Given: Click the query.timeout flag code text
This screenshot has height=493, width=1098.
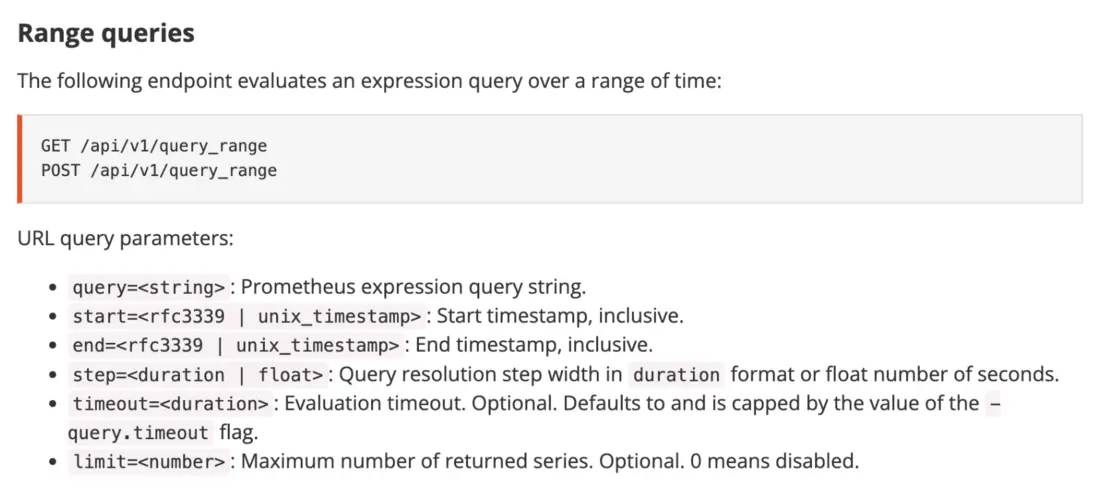Looking at the screenshot, I should coord(138,433).
